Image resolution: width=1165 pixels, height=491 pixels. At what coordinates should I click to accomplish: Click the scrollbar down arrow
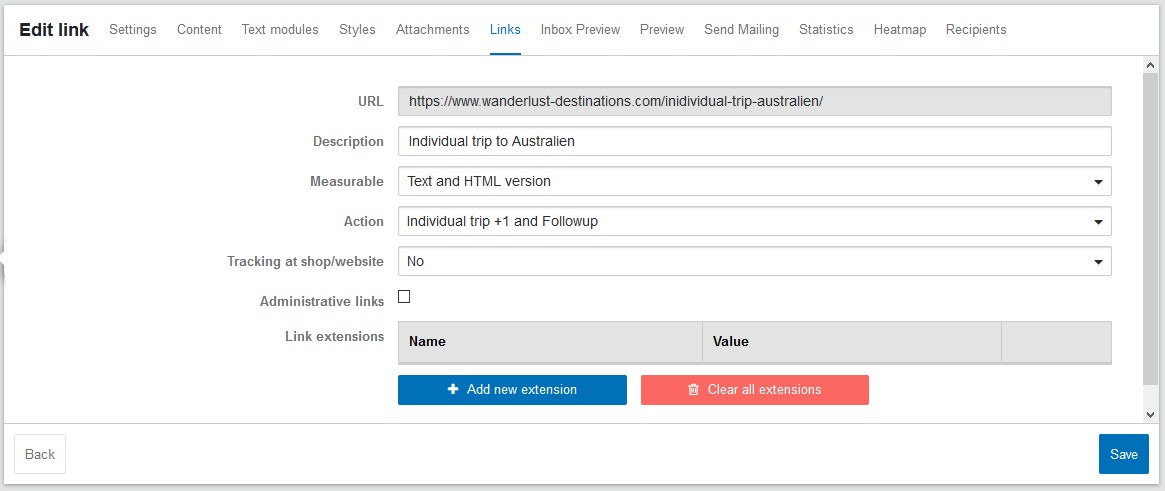click(1151, 414)
